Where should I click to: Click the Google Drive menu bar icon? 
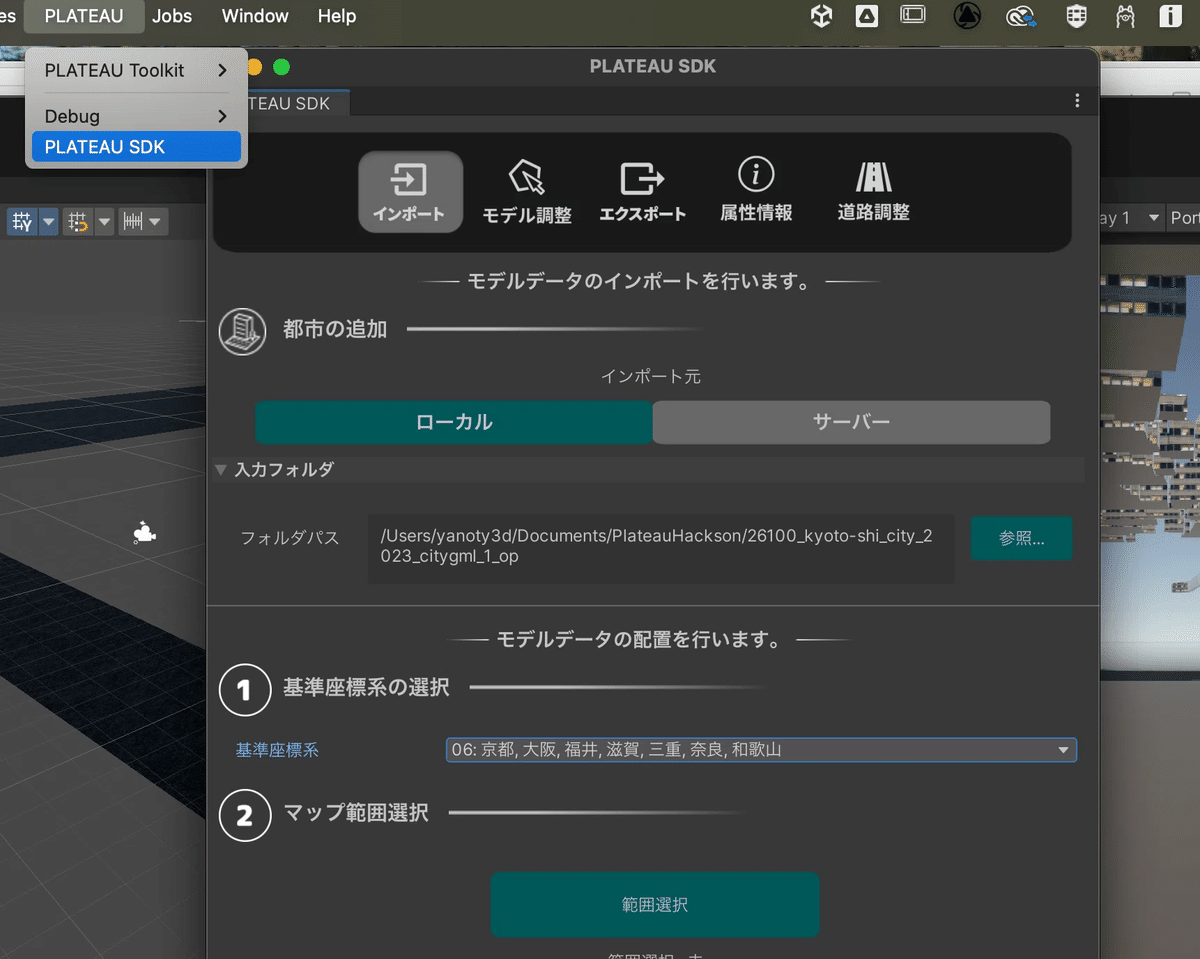click(867, 16)
